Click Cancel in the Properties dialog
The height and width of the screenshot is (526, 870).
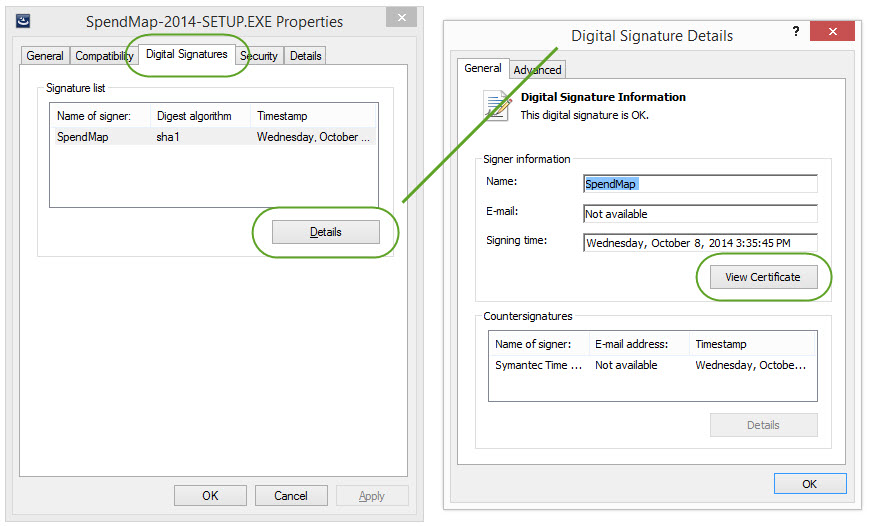pos(291,496)
